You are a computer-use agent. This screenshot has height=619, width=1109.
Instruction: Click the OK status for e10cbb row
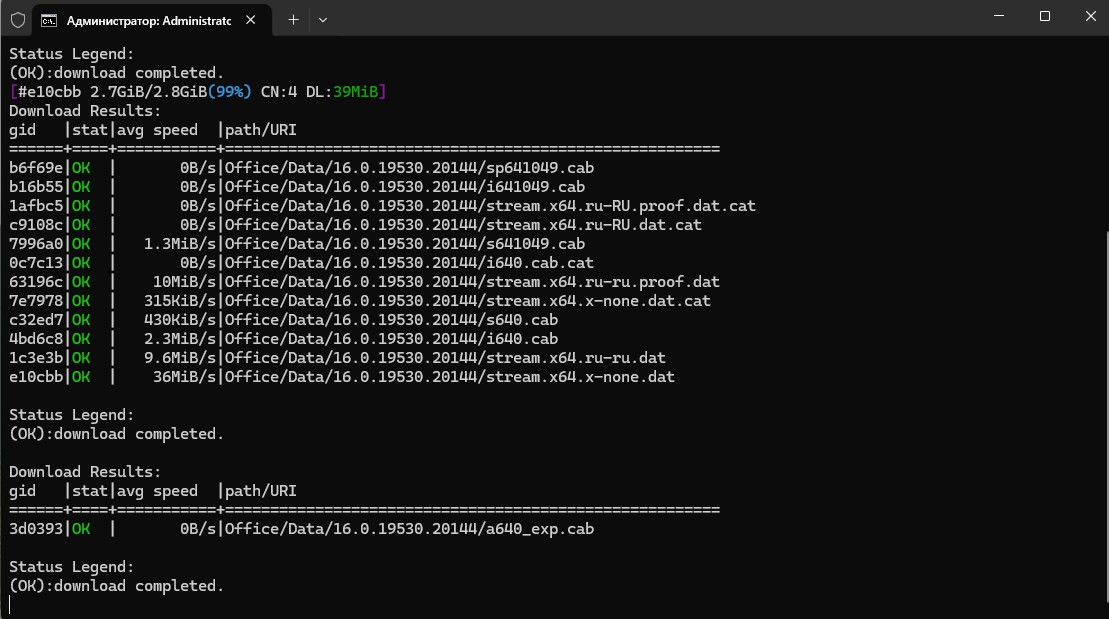click(x=81, y=377)
